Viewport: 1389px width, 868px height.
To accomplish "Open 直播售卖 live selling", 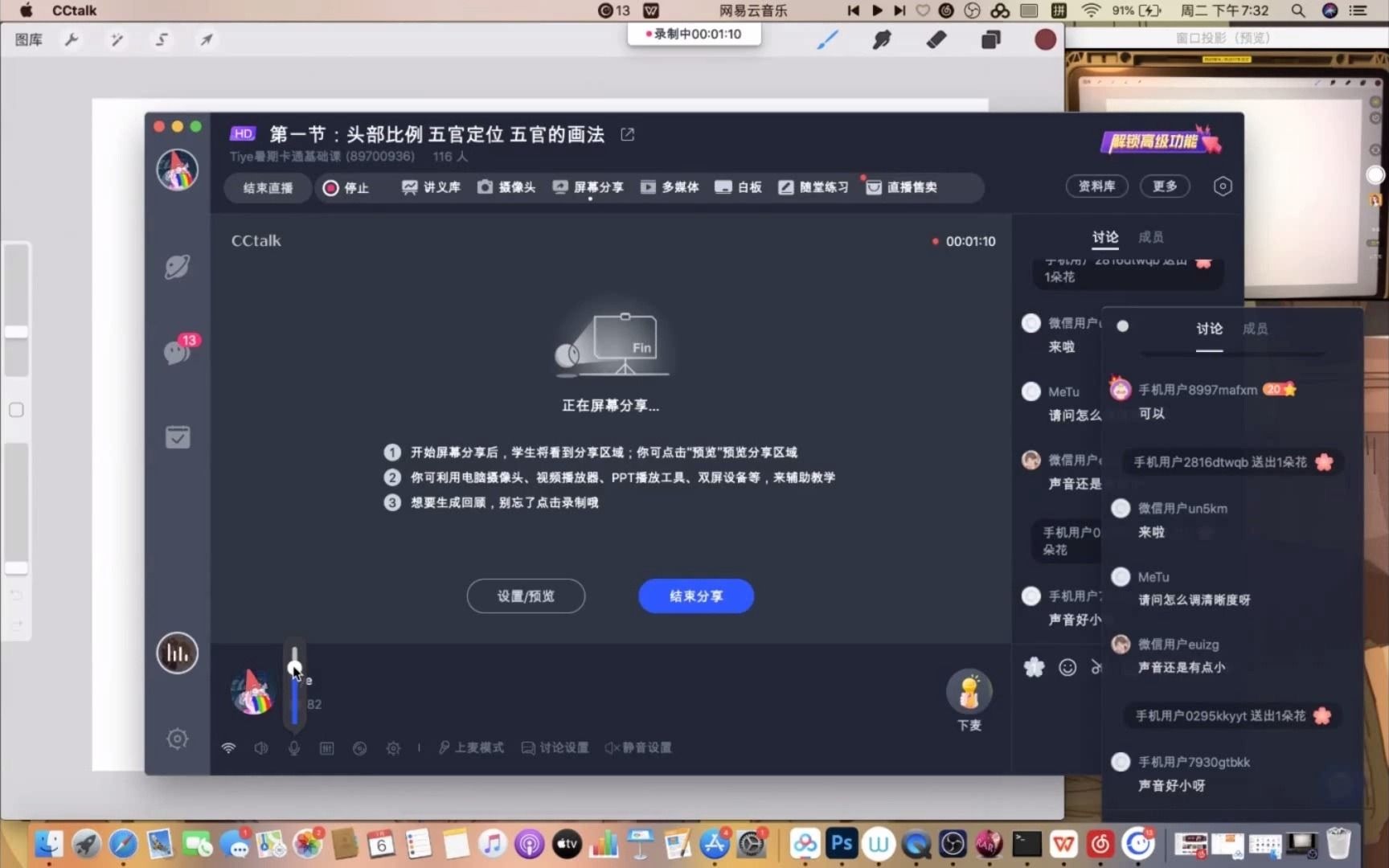I will point(902,187).
